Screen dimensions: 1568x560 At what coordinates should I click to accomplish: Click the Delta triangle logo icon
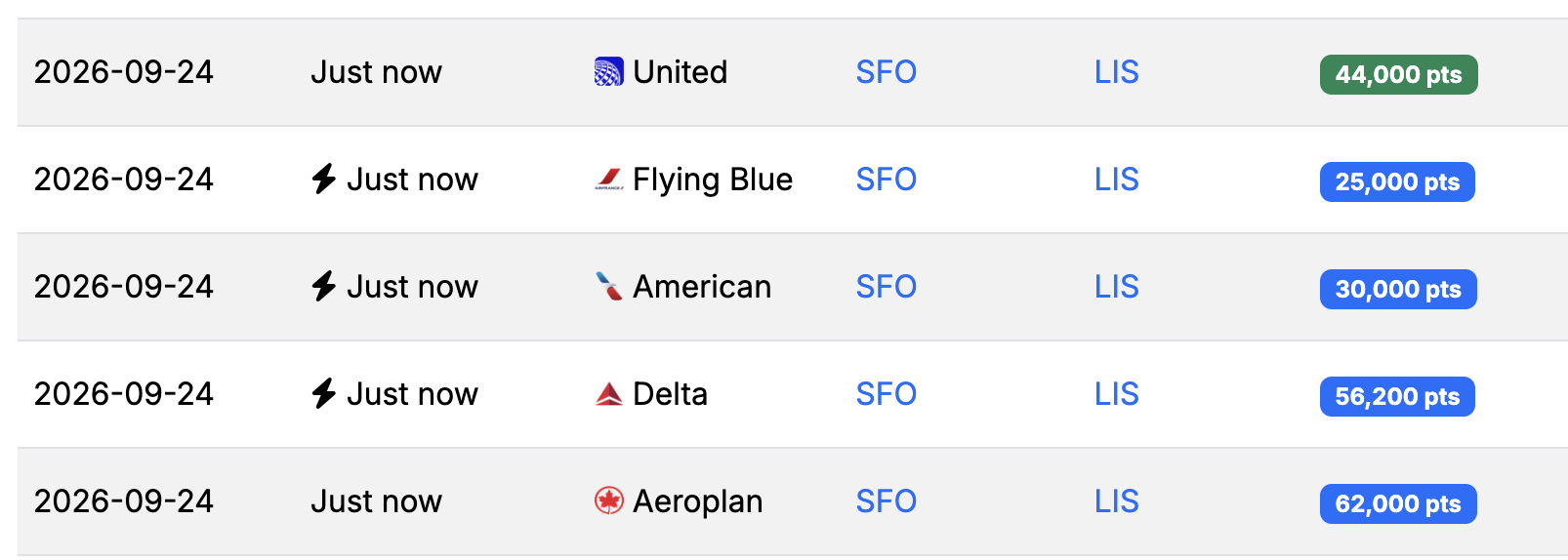[x=608, y=394]
